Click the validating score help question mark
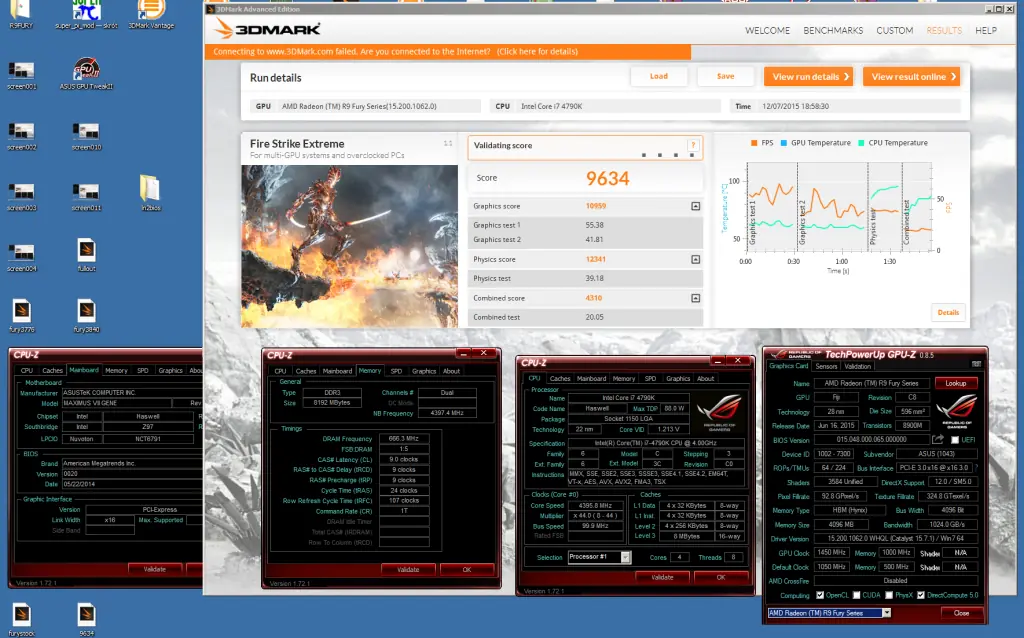 click(x=692, y=145)
